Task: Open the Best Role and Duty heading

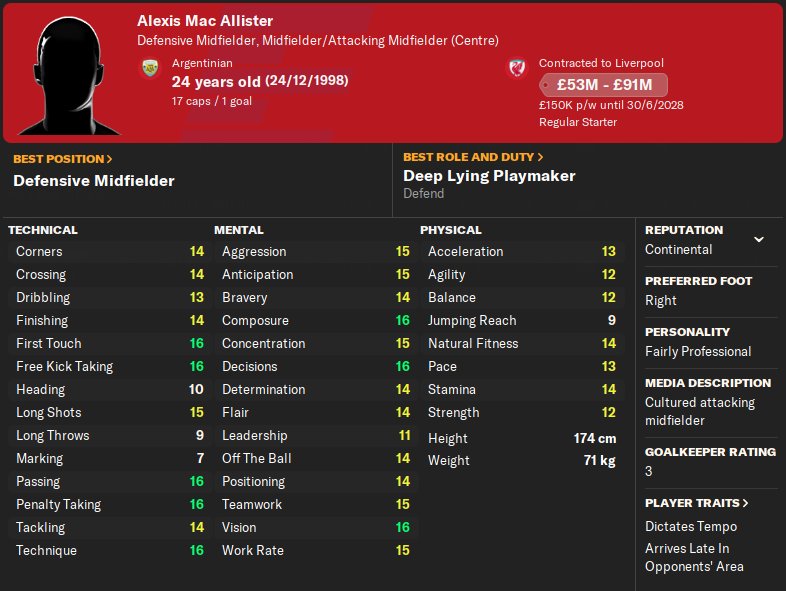Action: click(x=473, y=157)
